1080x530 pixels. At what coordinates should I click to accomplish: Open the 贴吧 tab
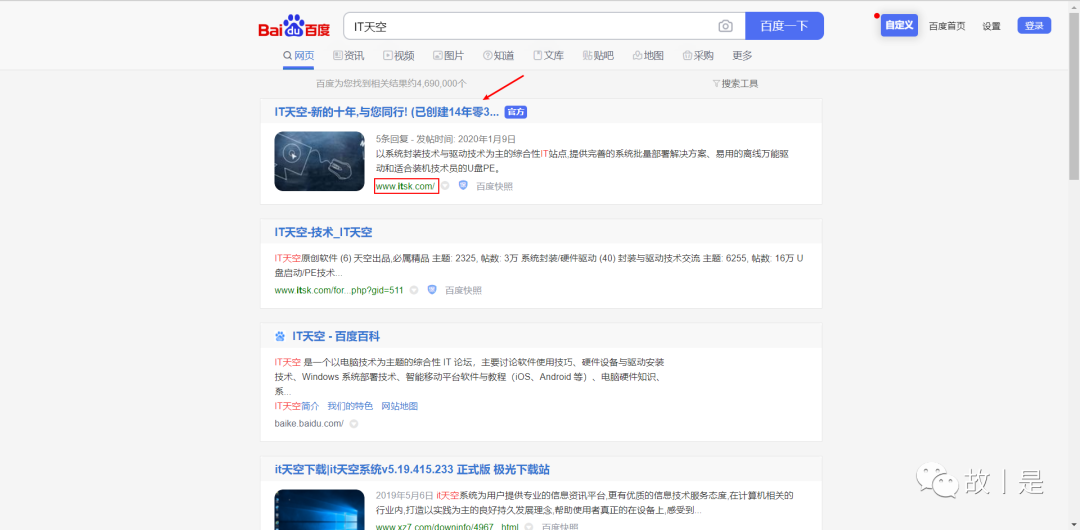599,56
